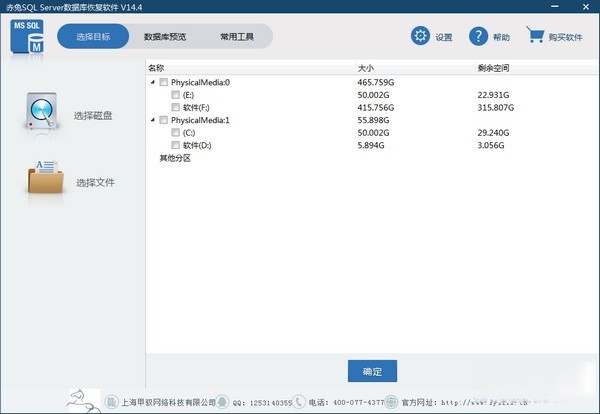Image resolution: width=600 pixels, height=414 pixels.
Task: Click the MS SQL application logo
Action: point(27,37)
